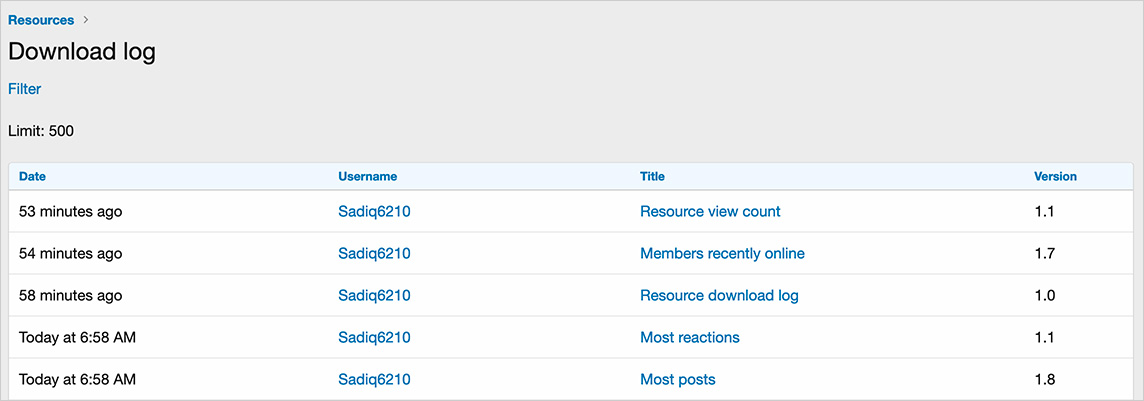Image resolution: width=1144 pixels, height=401 pixels.
Task: Open the Most posts resource
Action: tap(677, 379)
